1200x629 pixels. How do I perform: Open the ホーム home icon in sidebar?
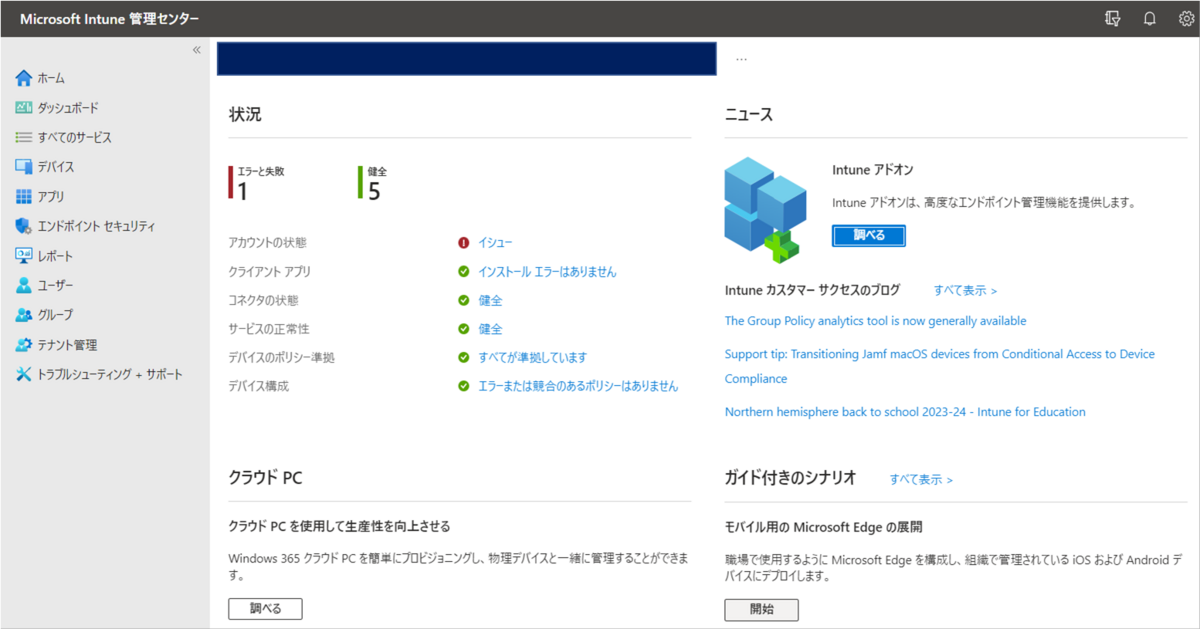coord(24,78)
